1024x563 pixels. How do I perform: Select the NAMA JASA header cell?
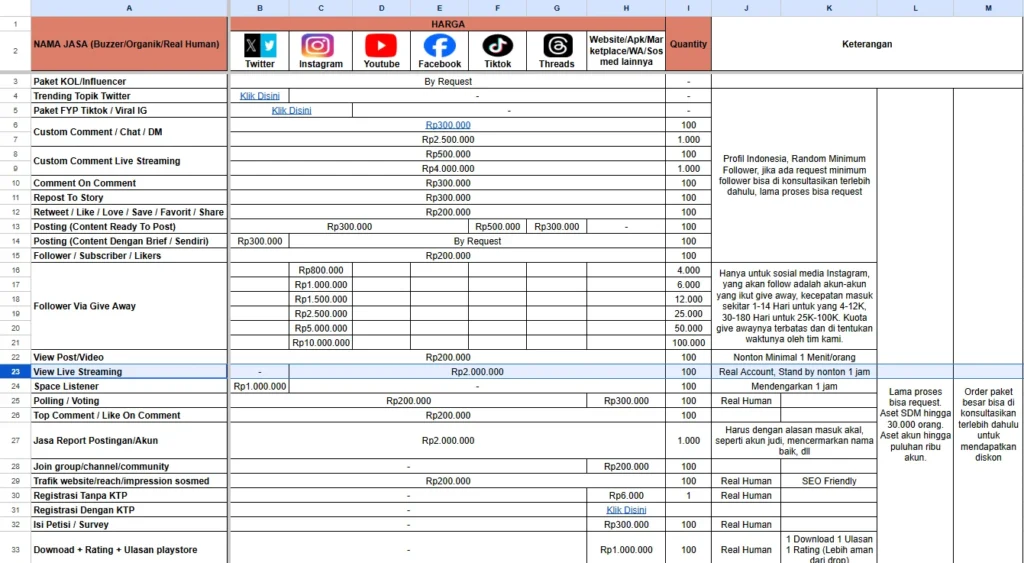point(129,44)
